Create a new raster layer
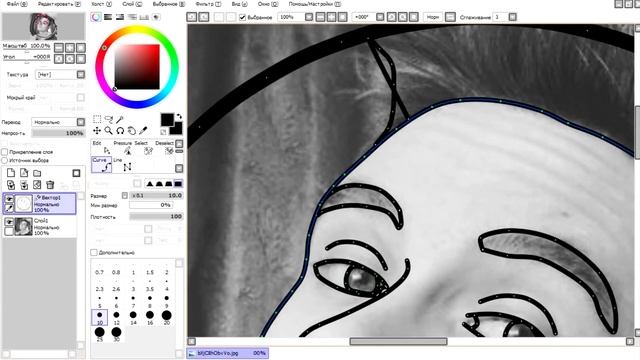640x360 pixels. click(11, 173)
